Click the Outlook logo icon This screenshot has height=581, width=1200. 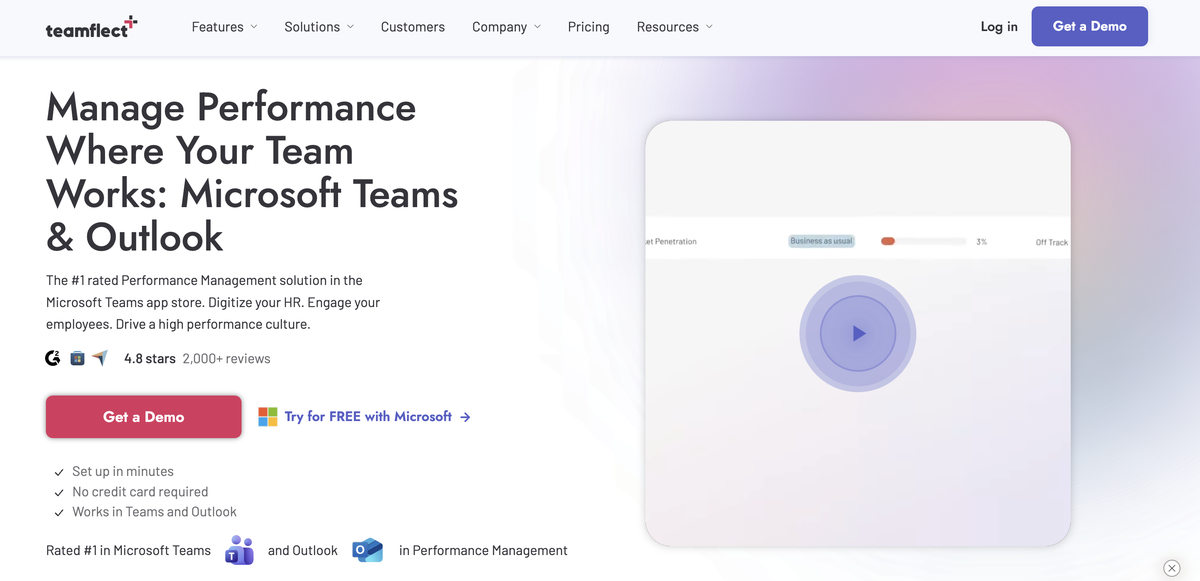coord(367,550)
